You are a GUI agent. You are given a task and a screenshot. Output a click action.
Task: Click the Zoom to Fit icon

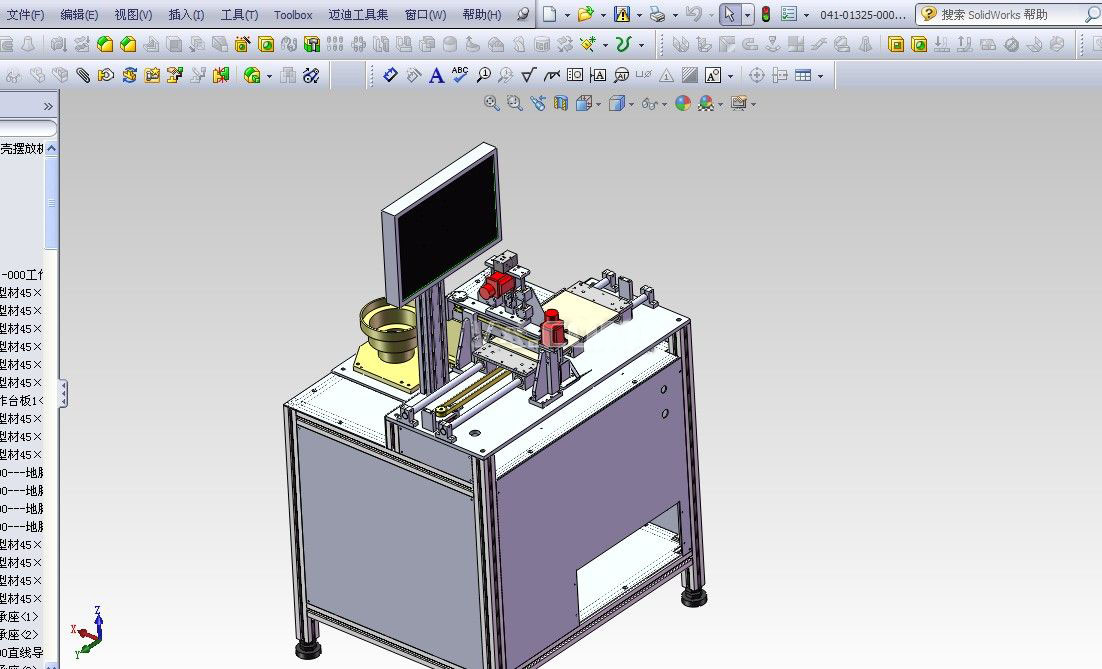point(492,104)
